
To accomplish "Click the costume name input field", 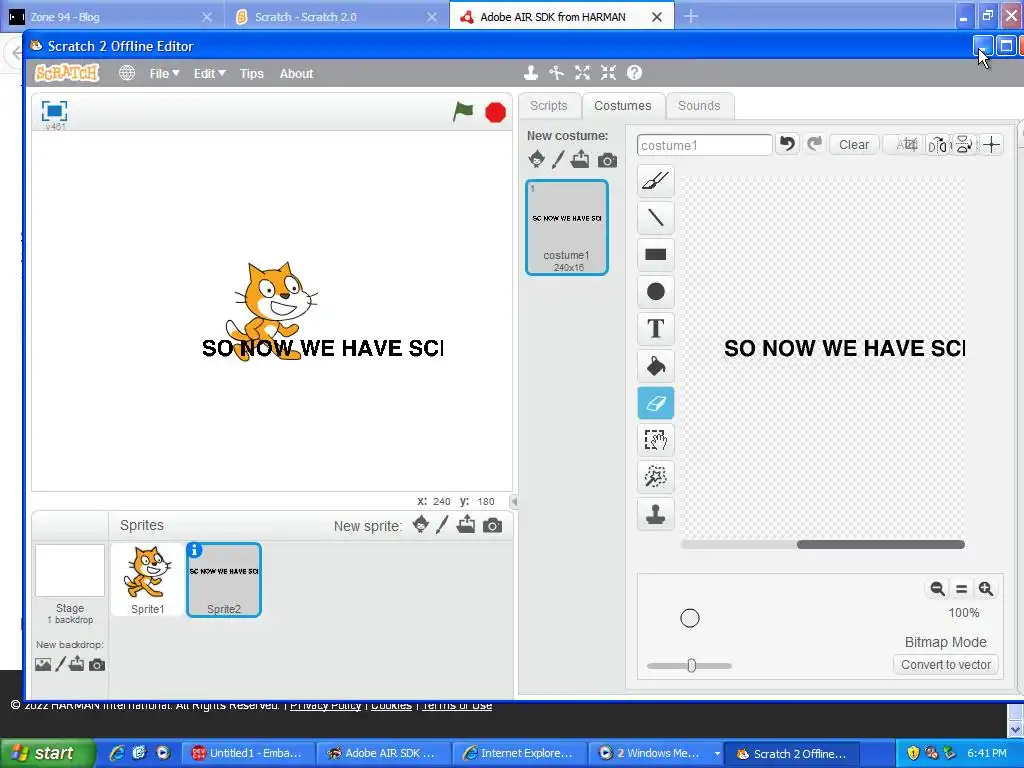I will [x=704, y=145].
